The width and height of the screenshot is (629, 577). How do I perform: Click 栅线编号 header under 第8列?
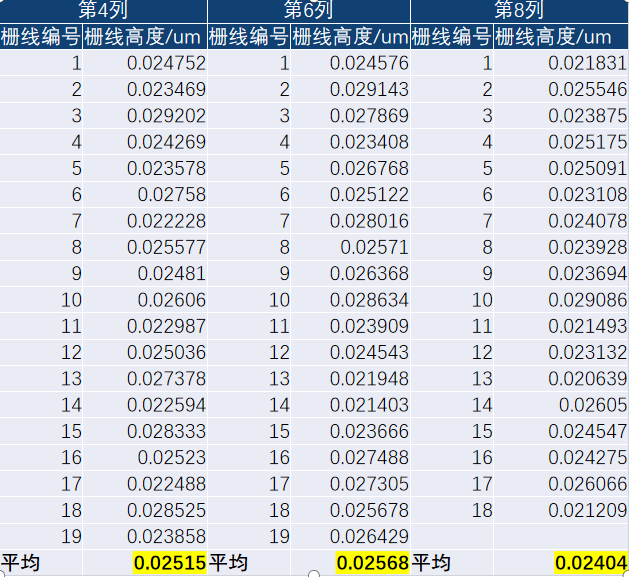click(x=451, y=38)
